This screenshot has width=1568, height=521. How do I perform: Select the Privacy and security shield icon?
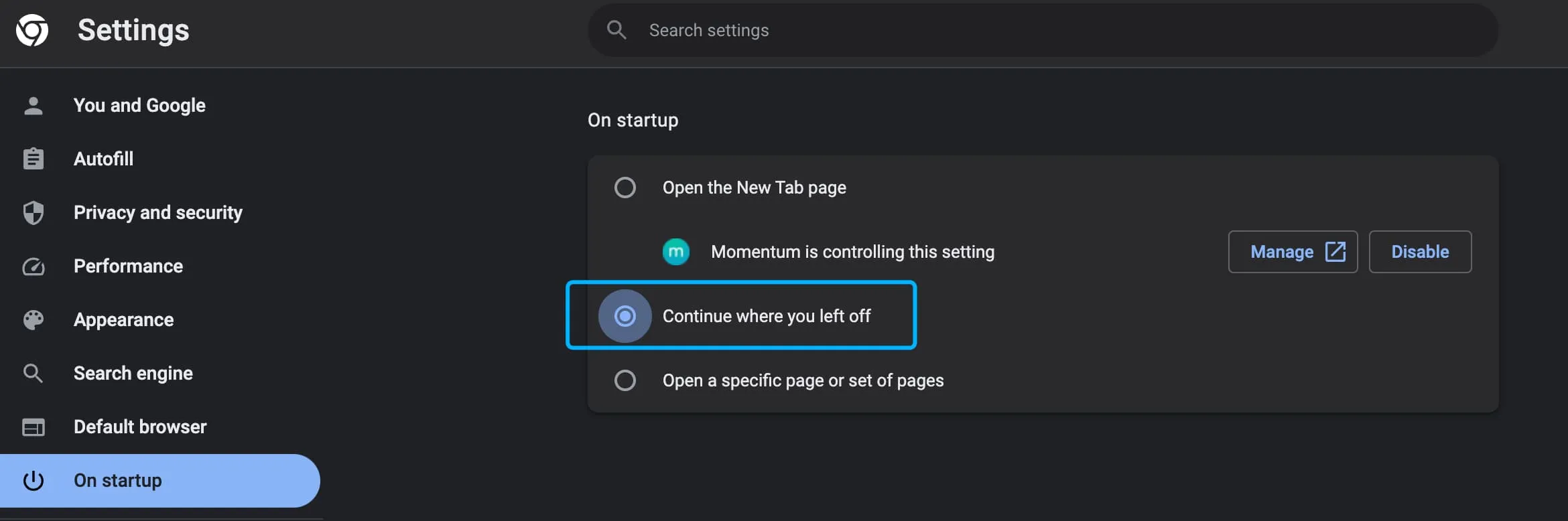coord(33,212)
